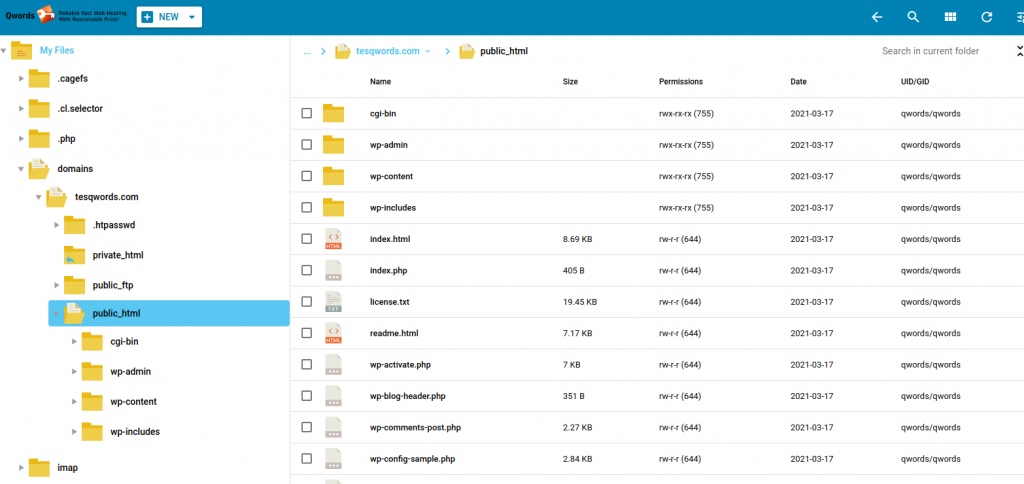Switch to grid view icon
The width and height of the screenshot is (1024, 484).
pos(950,17)
